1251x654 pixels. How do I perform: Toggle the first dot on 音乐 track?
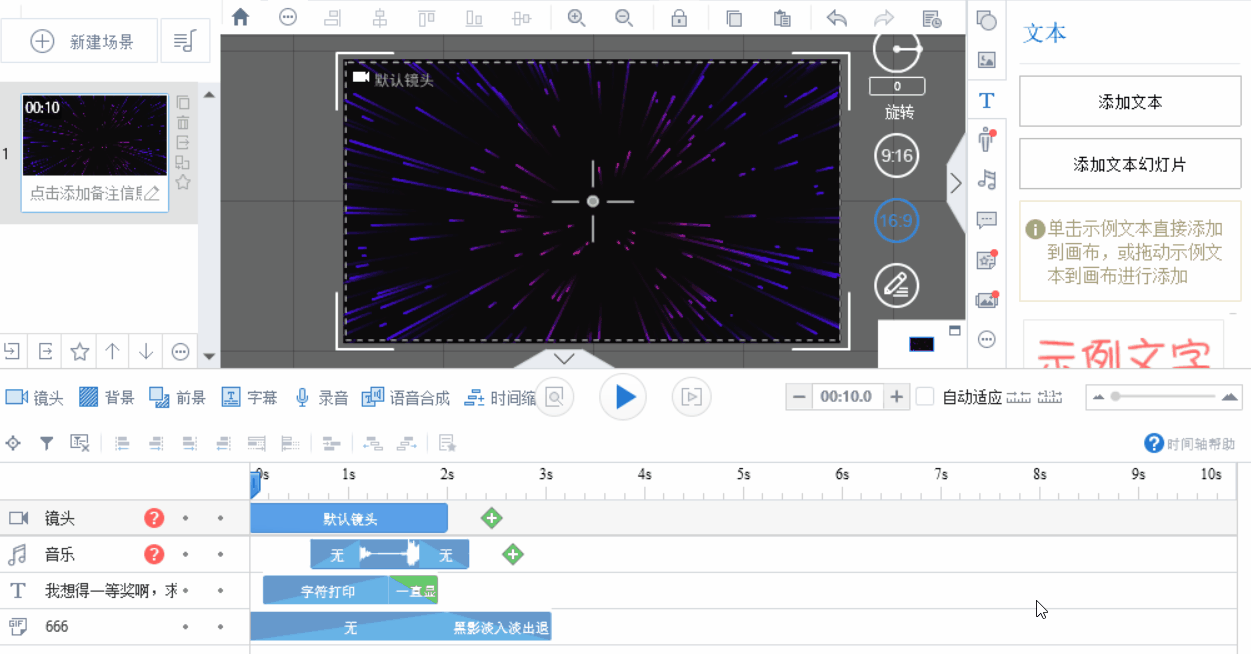(x=185, y=554)
